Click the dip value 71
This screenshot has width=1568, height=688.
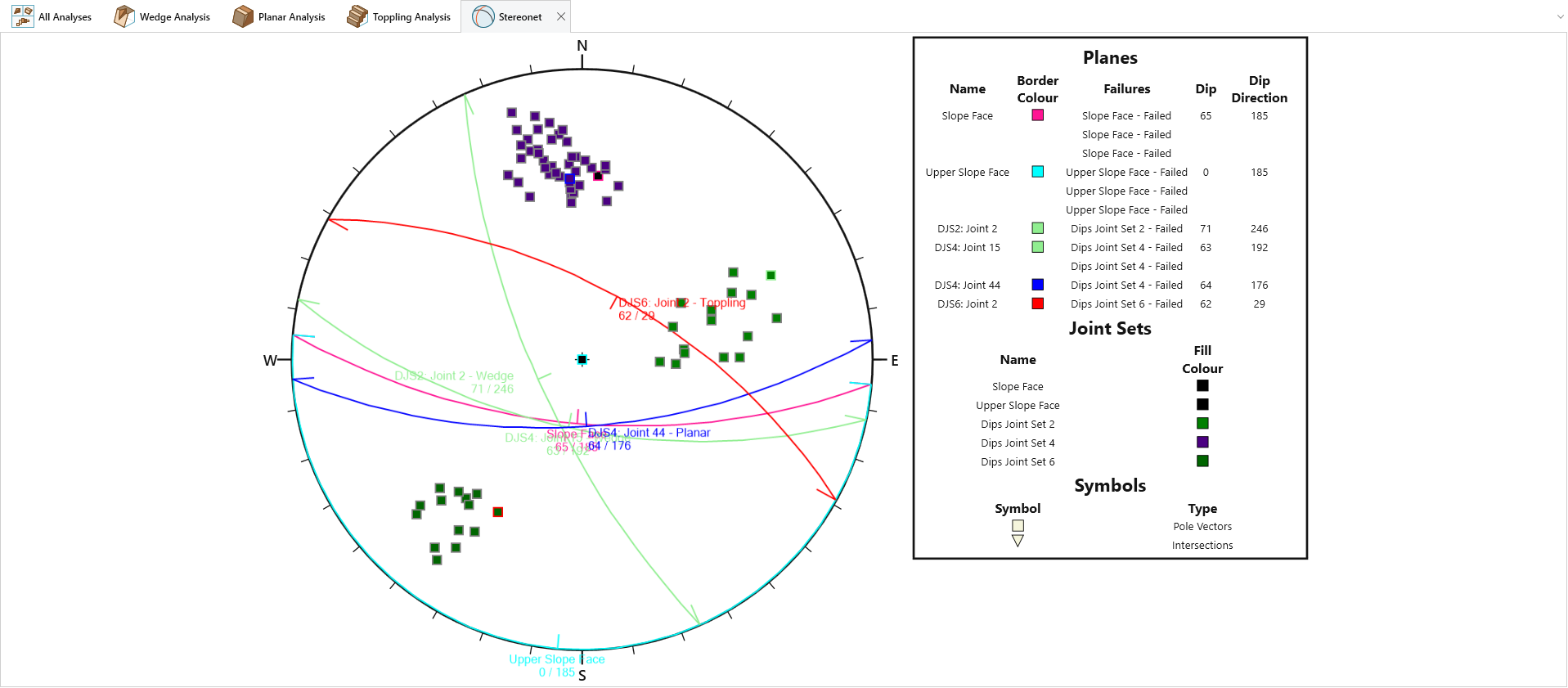1206,229
